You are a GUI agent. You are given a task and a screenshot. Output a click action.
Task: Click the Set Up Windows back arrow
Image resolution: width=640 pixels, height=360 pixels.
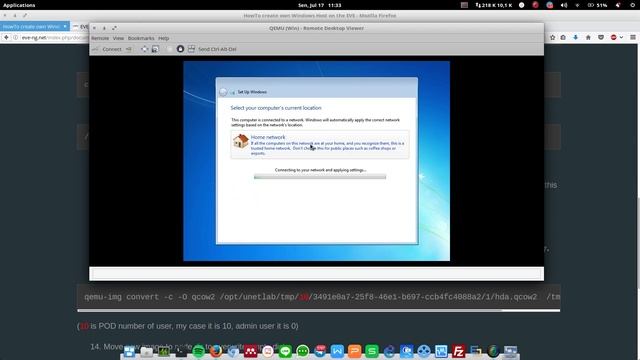click(x=223, y=92)
